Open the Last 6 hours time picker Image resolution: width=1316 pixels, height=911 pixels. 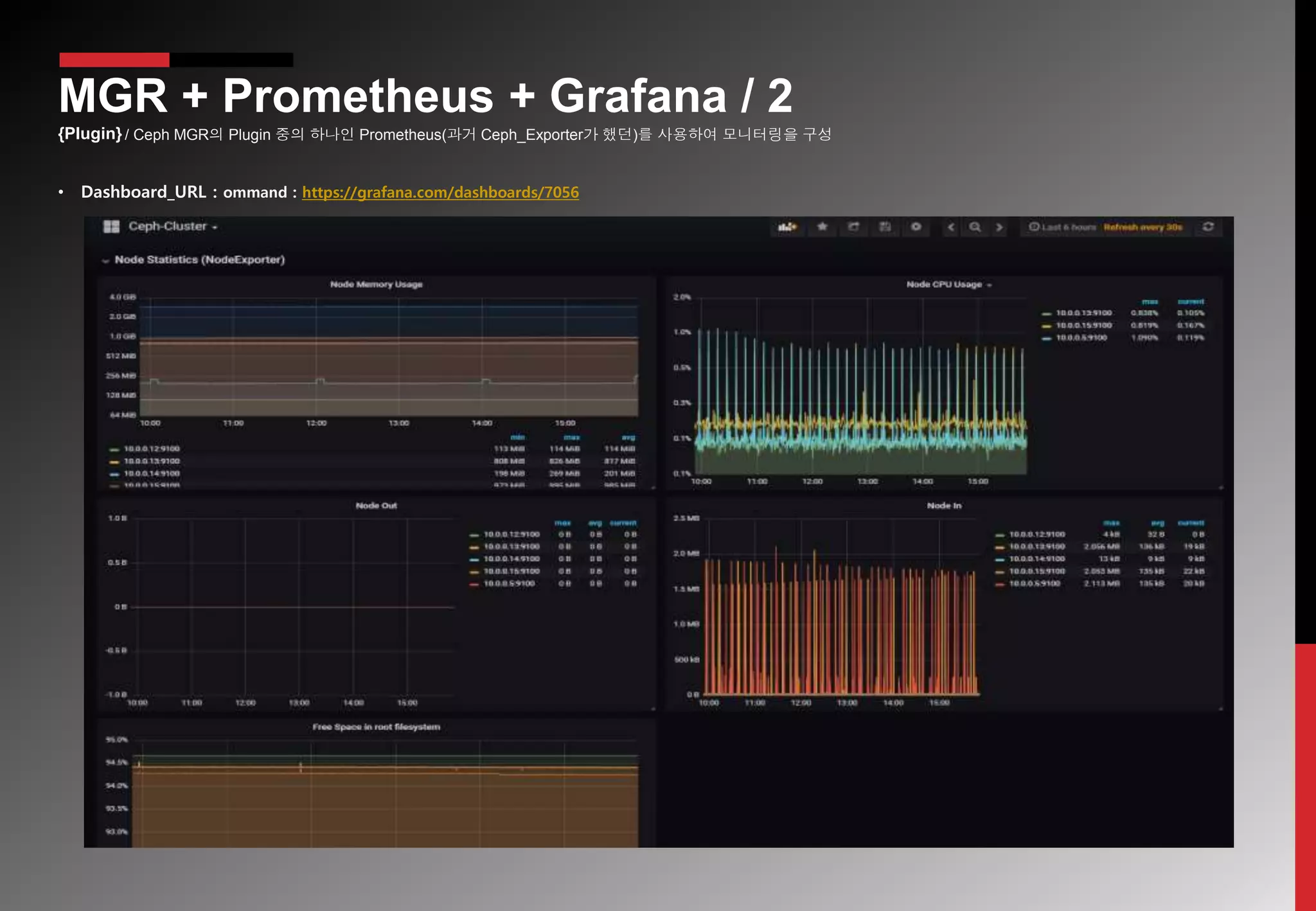[x=1062, y=227]
